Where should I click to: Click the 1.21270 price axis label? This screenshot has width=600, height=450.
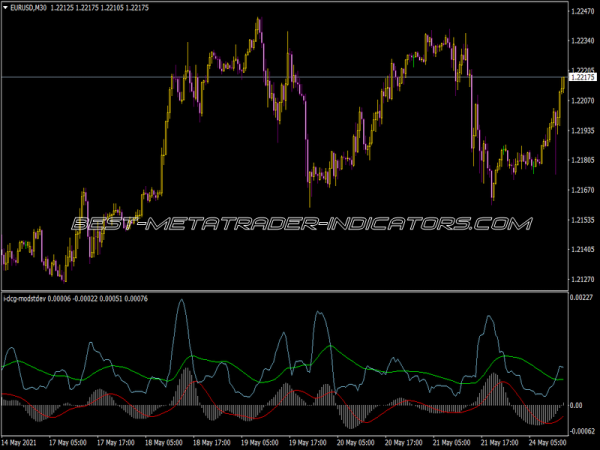[581, 279]
